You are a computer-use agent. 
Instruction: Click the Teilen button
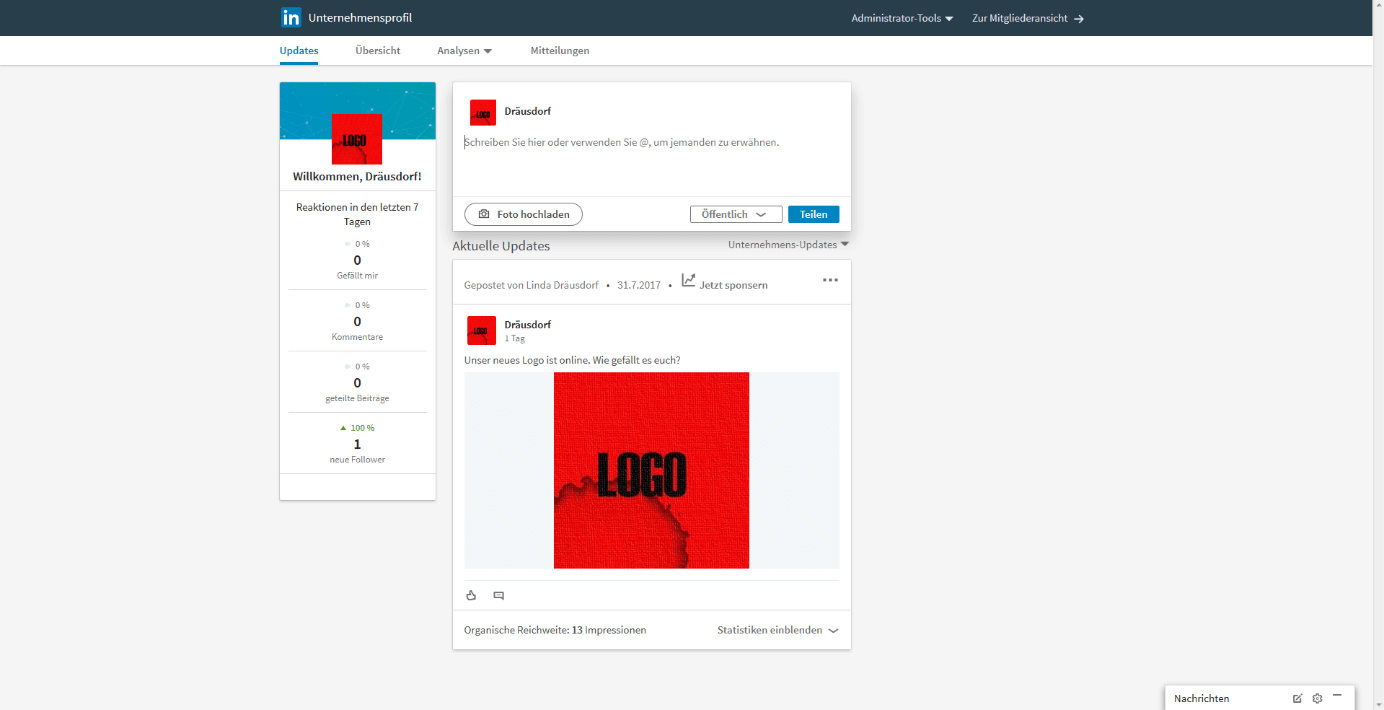(813, 214)
